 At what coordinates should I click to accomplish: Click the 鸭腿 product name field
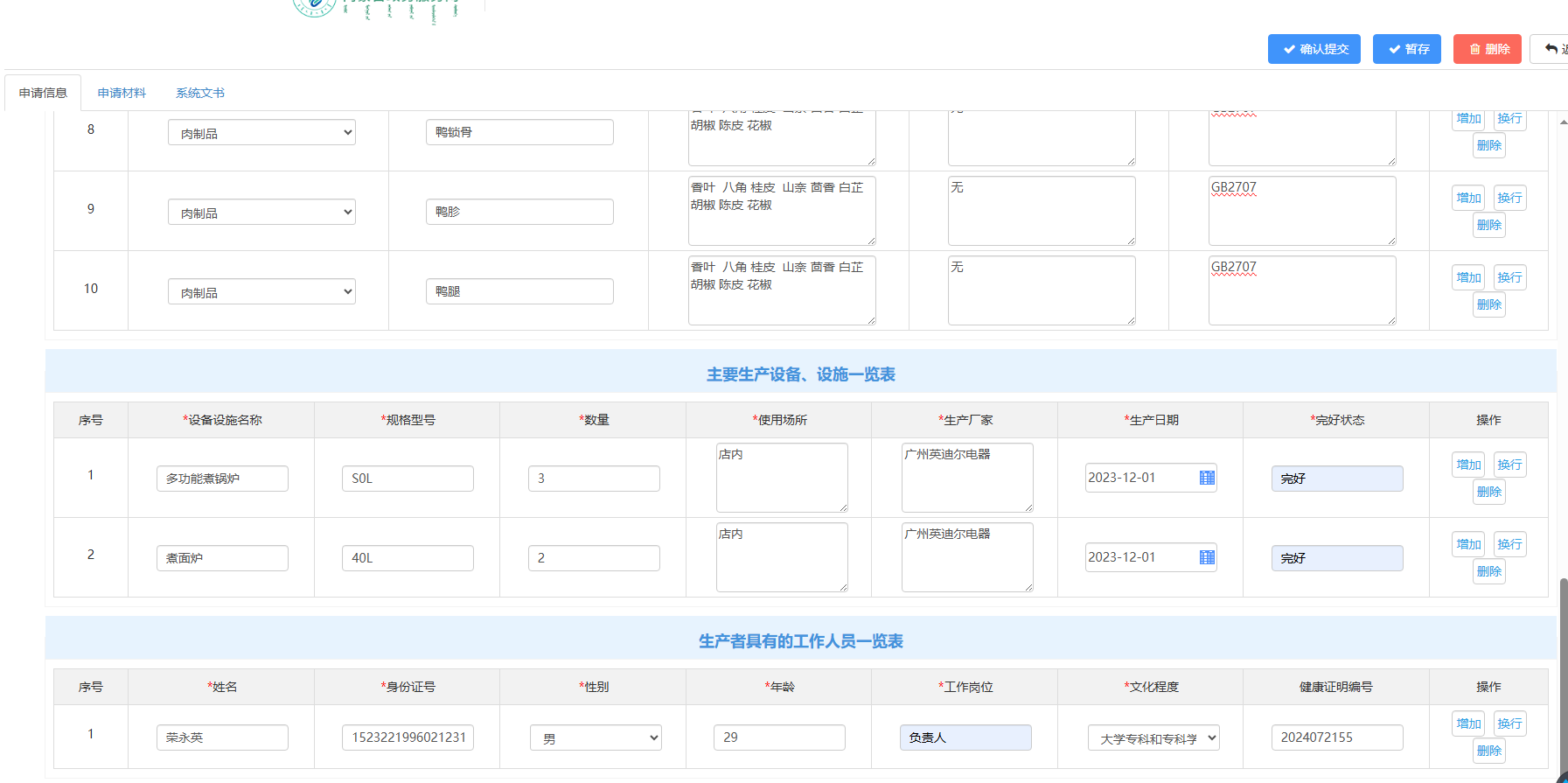519,291
